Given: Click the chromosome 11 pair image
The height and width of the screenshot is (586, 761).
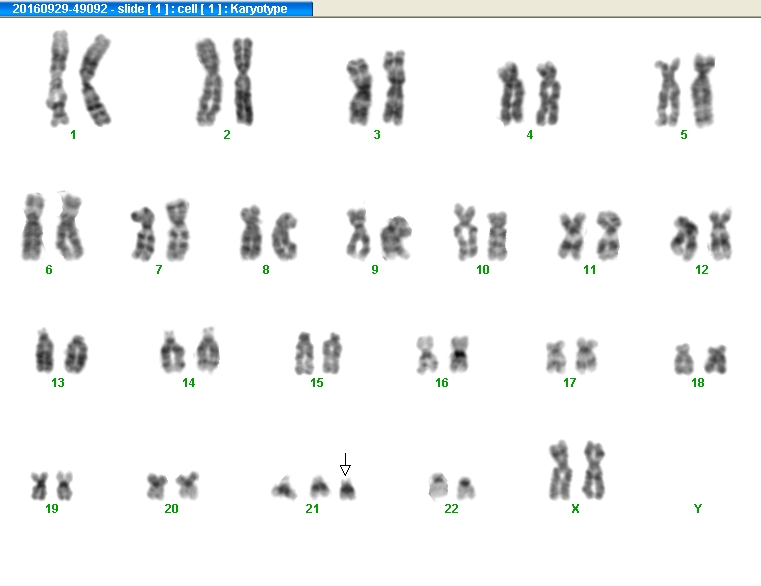Looking at the screenshot, I should (x=590, y=235).
